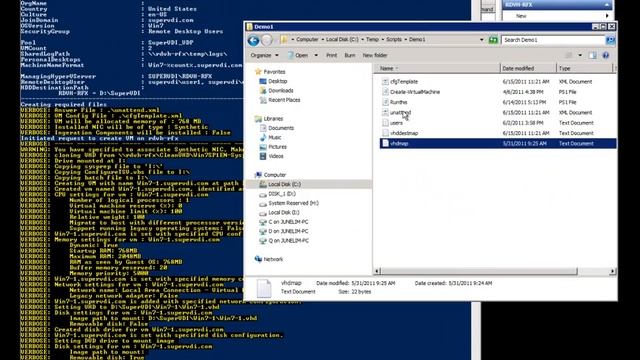Select the highlighted vhdmap file
Viewport: 640px width, 360px height.
(x=498, y=143)
